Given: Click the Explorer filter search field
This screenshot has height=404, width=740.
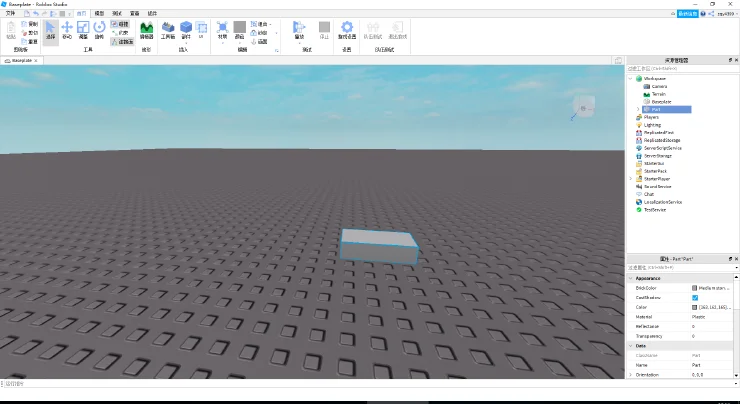Looking at the screenshot, I should 682,69.
